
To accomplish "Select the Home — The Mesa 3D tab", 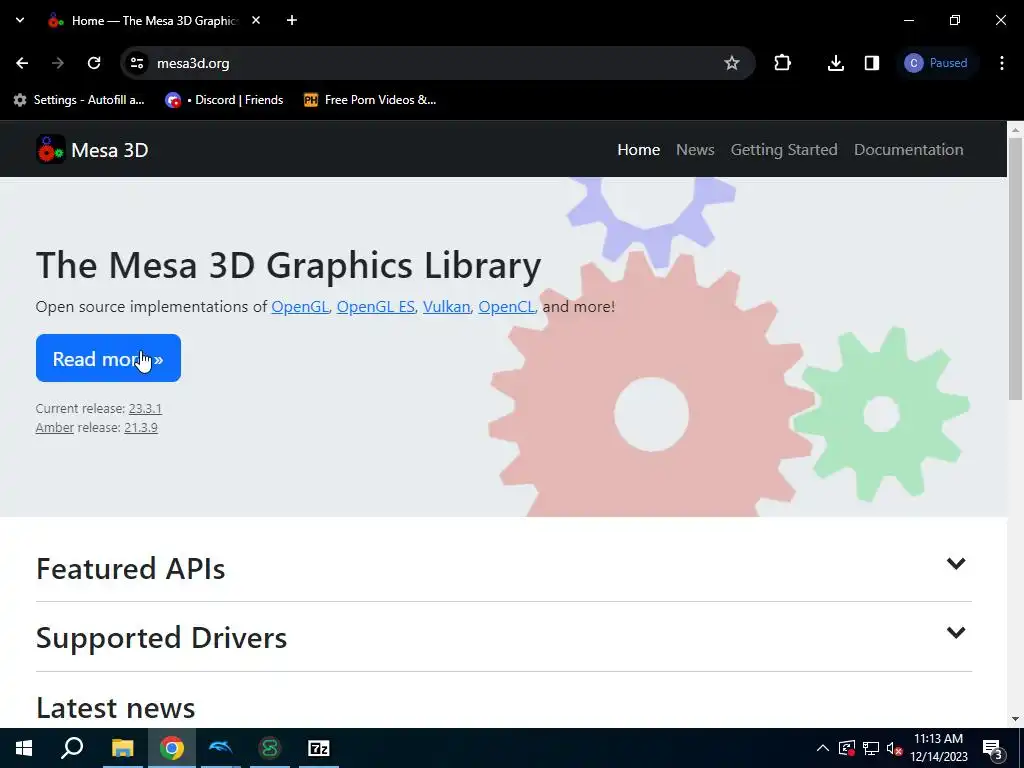I will (x=153, y=21).
